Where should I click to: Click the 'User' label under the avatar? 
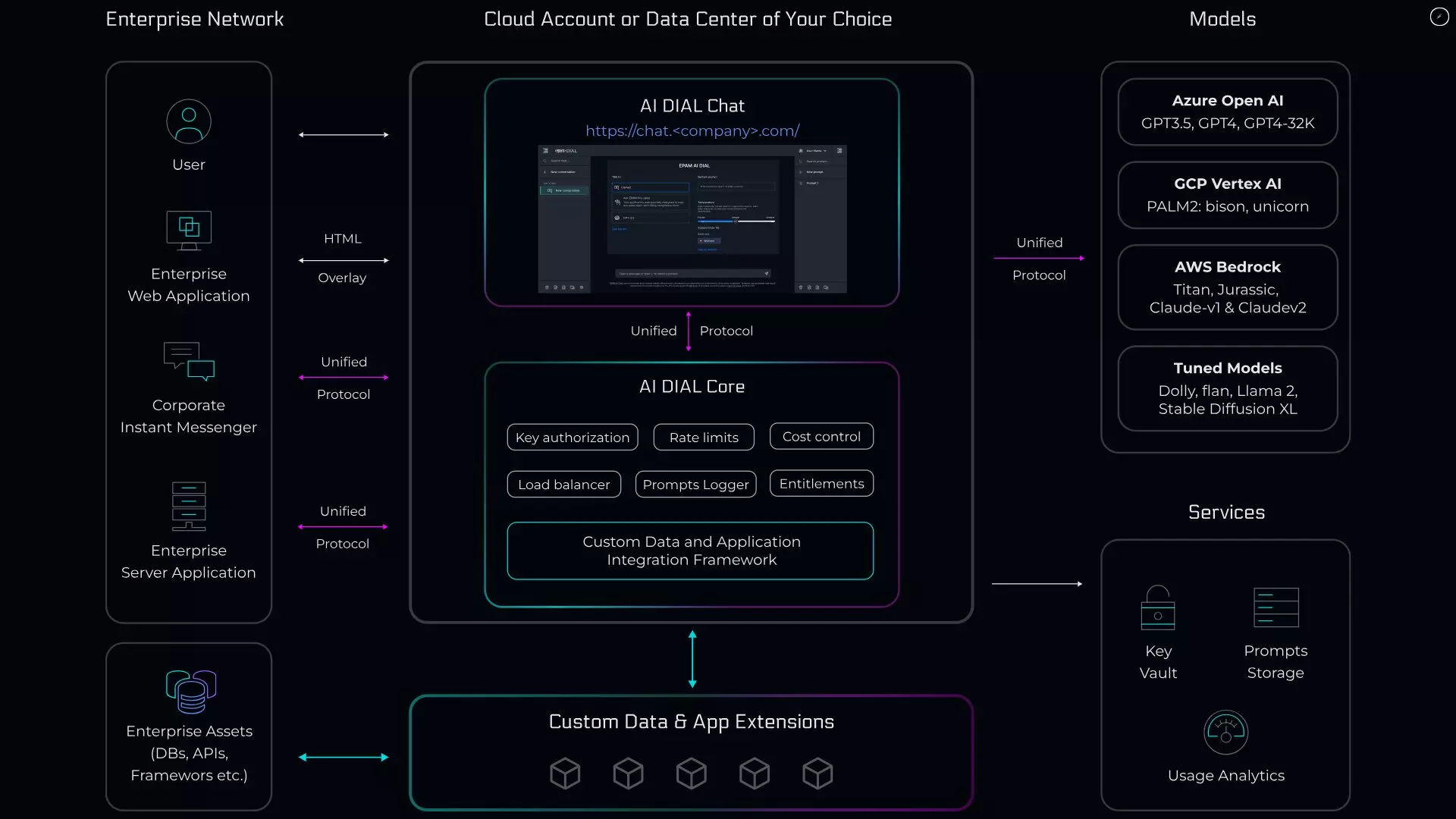(189, 165)
